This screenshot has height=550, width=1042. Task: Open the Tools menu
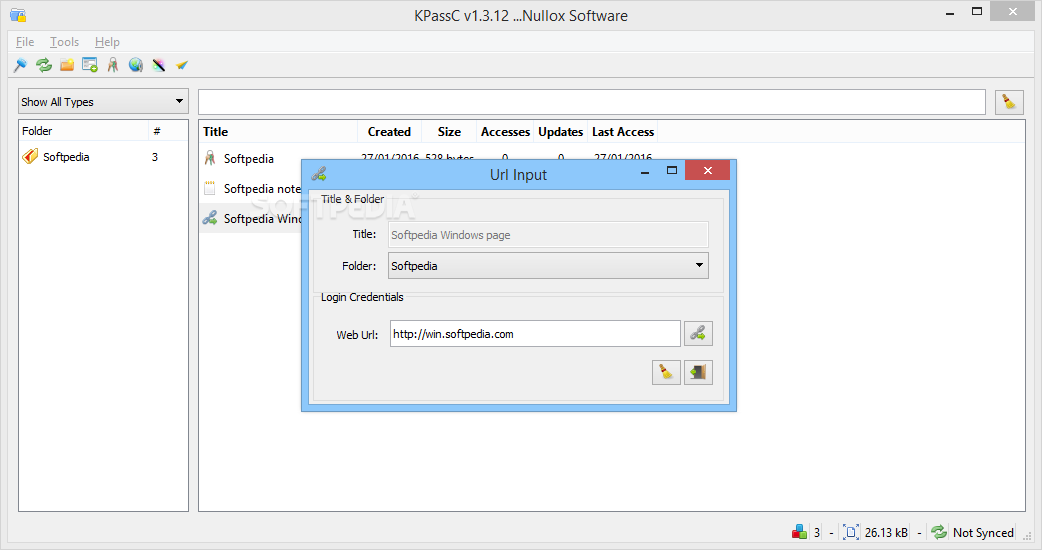coord(64,42)
